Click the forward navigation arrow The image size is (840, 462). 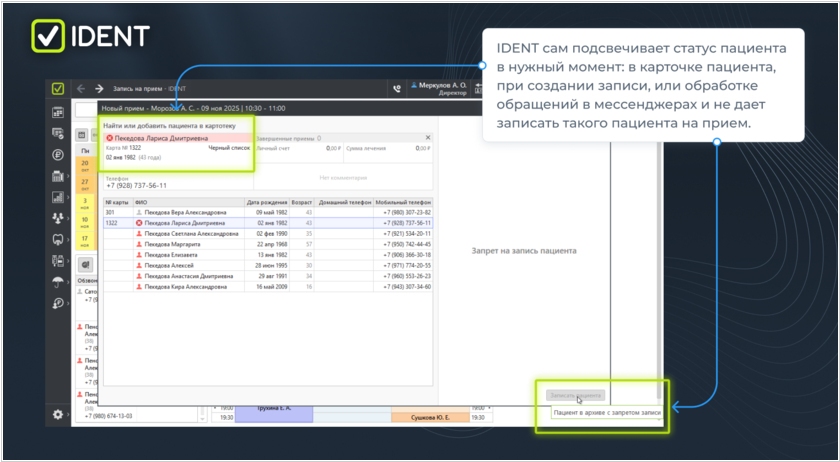point(99,89)
